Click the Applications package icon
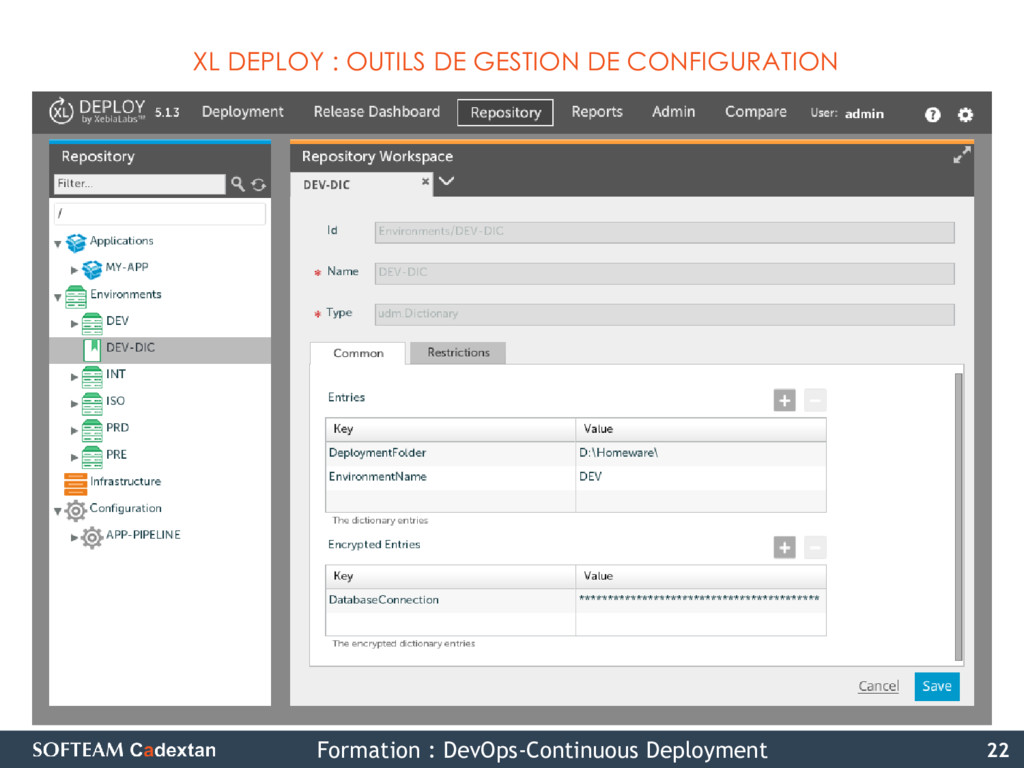The width and height of the screenshot is (1024, 768). pyautogui.click(x=76, y=242)
